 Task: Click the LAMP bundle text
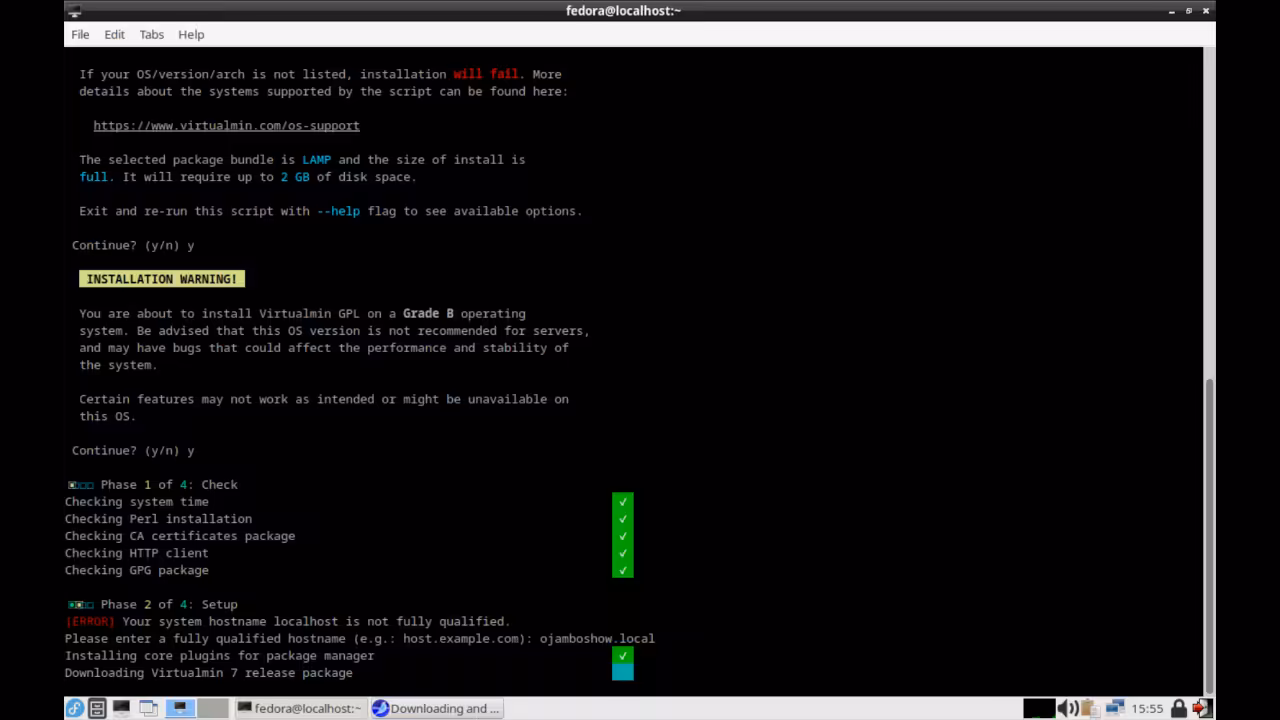coord(316,159)
